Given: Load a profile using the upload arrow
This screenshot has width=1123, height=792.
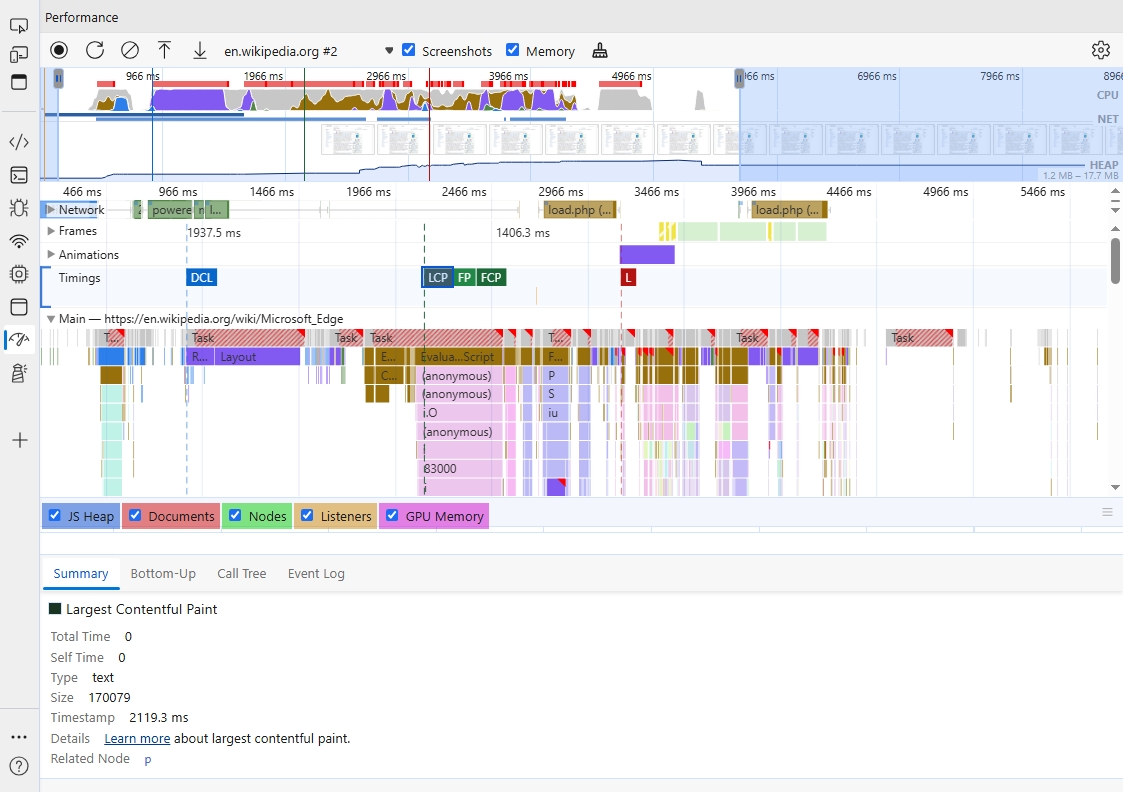Looking at the screenshot, I should [x=164, y=50].
